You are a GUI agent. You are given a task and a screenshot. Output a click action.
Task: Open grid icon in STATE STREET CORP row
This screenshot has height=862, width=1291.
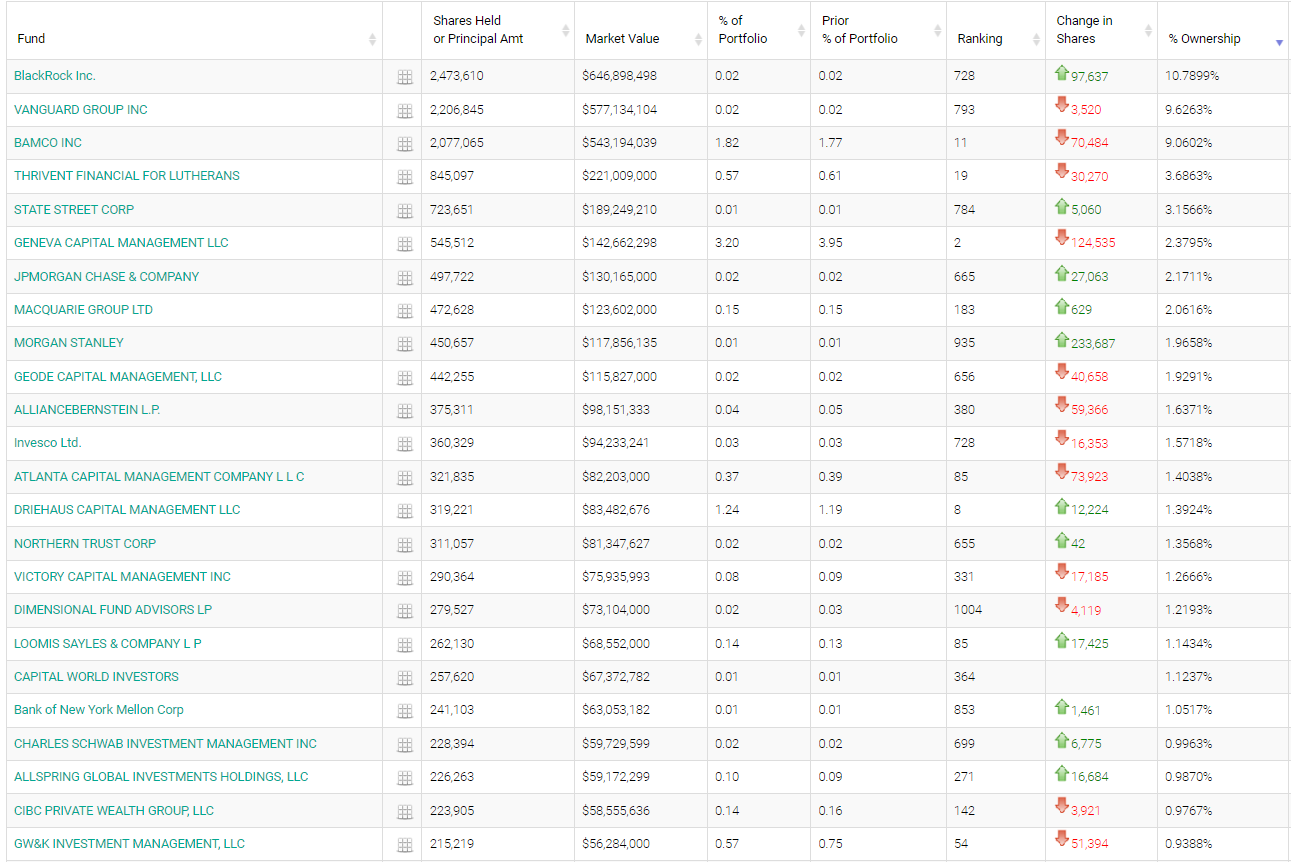click(405, 211)
